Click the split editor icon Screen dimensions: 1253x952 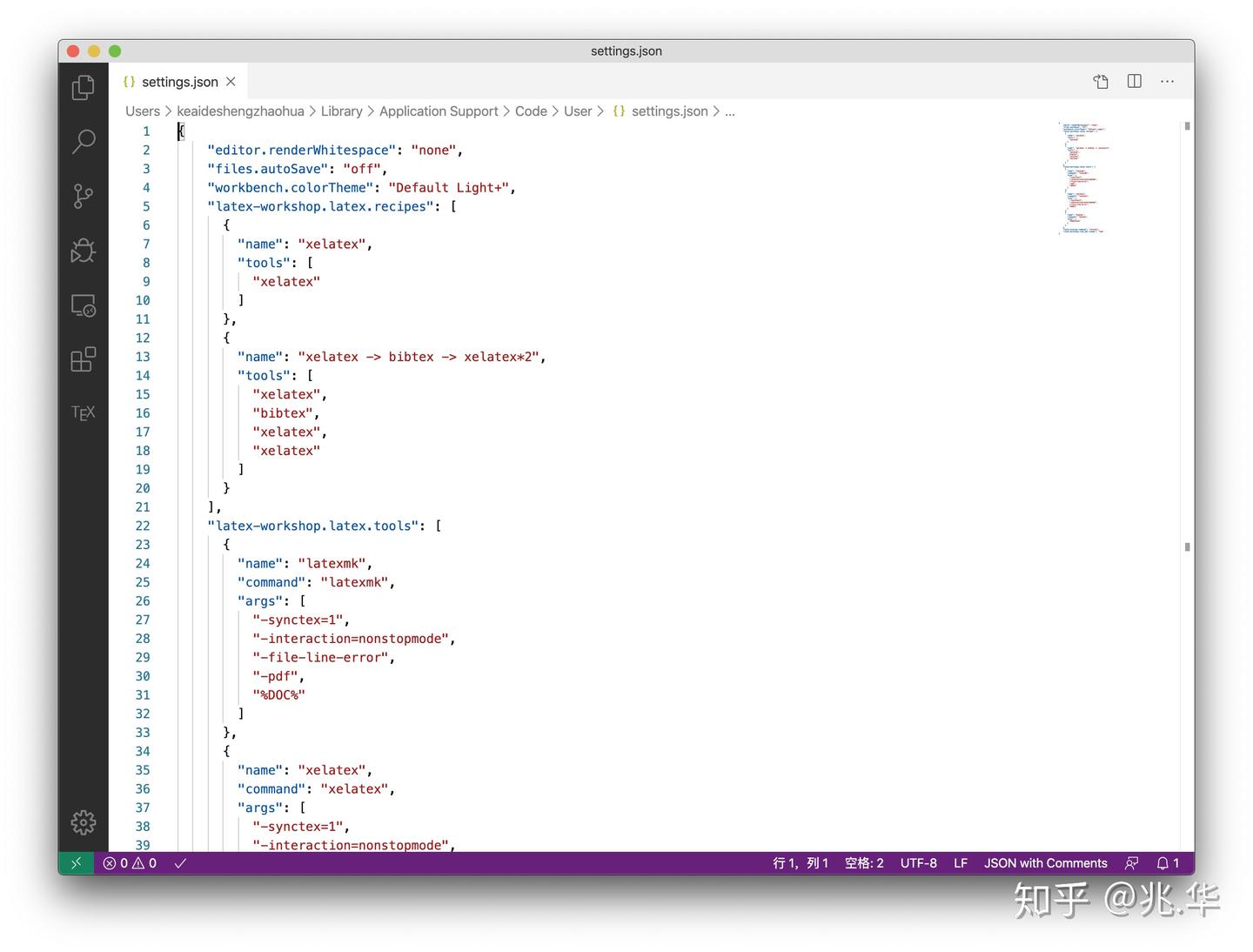(1134, 81)
